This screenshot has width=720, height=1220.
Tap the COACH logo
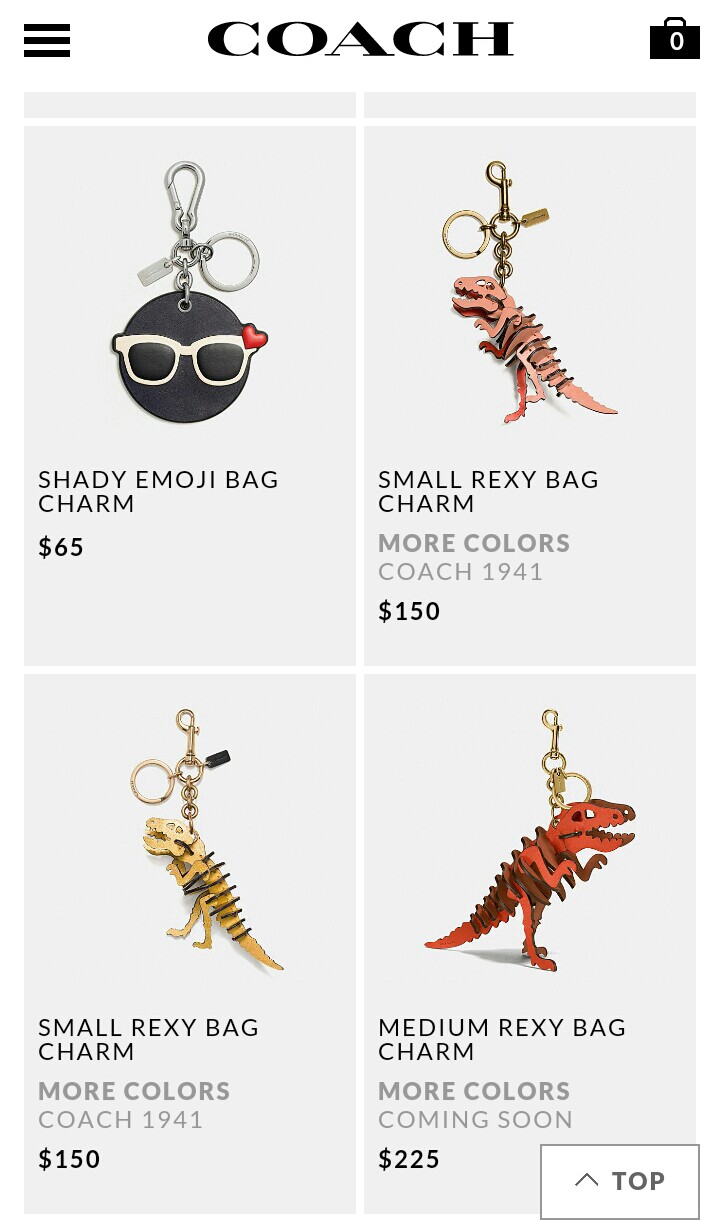[360, 39]
